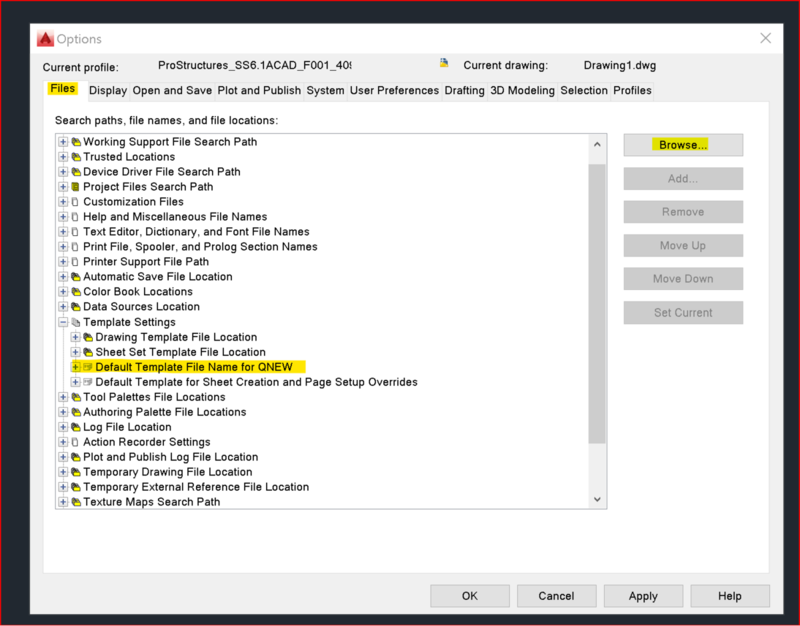Expand Drawing Template File Location

75,337
